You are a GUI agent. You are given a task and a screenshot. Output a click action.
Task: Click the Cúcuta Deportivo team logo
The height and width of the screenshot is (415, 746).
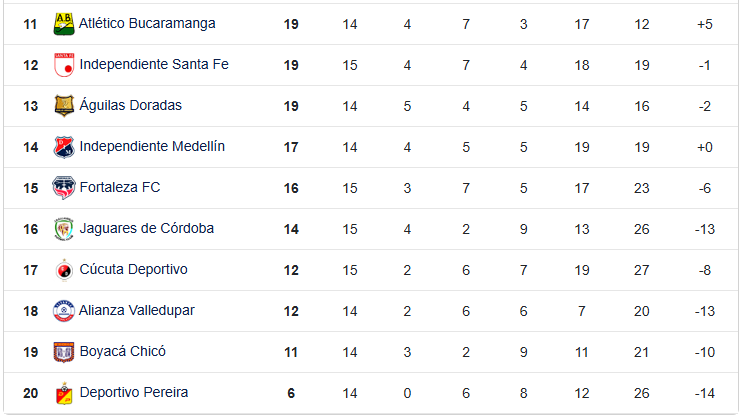tap(64, 270)
